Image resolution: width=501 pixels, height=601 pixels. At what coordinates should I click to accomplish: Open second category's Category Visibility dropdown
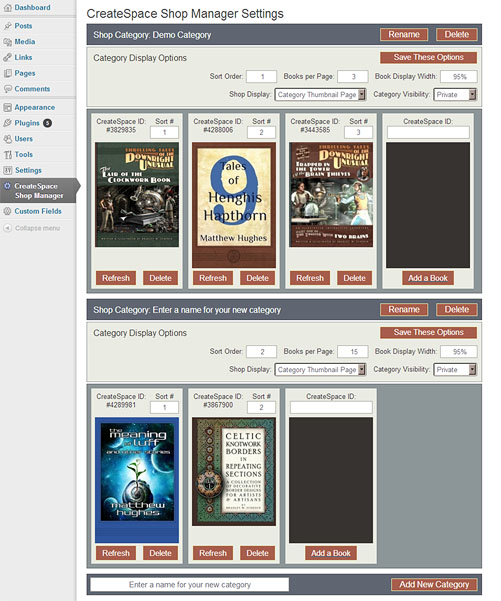(x=455, y=370)
